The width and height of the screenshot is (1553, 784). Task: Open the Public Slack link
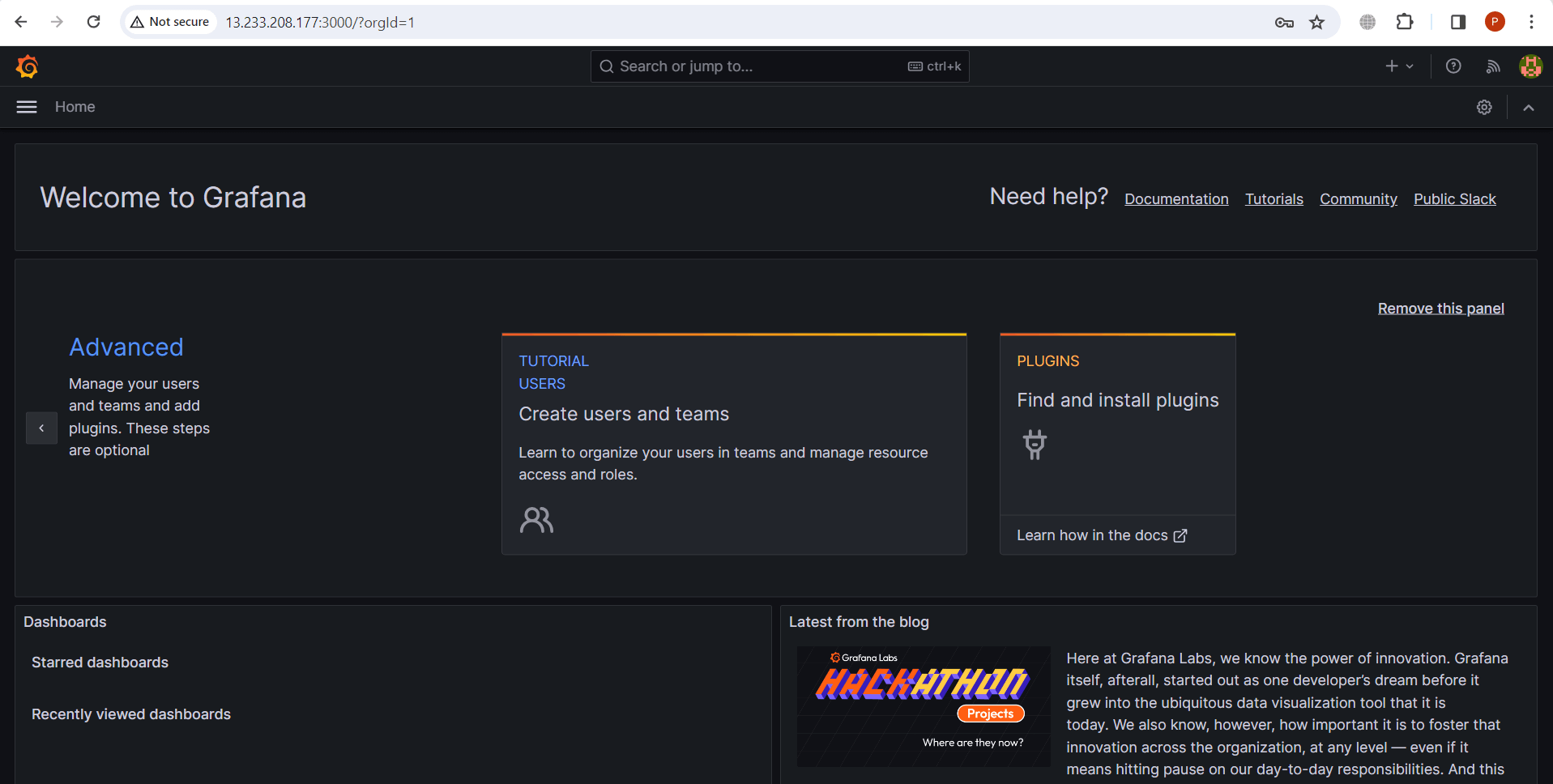pyautogui.click(x=1455, y=199)
